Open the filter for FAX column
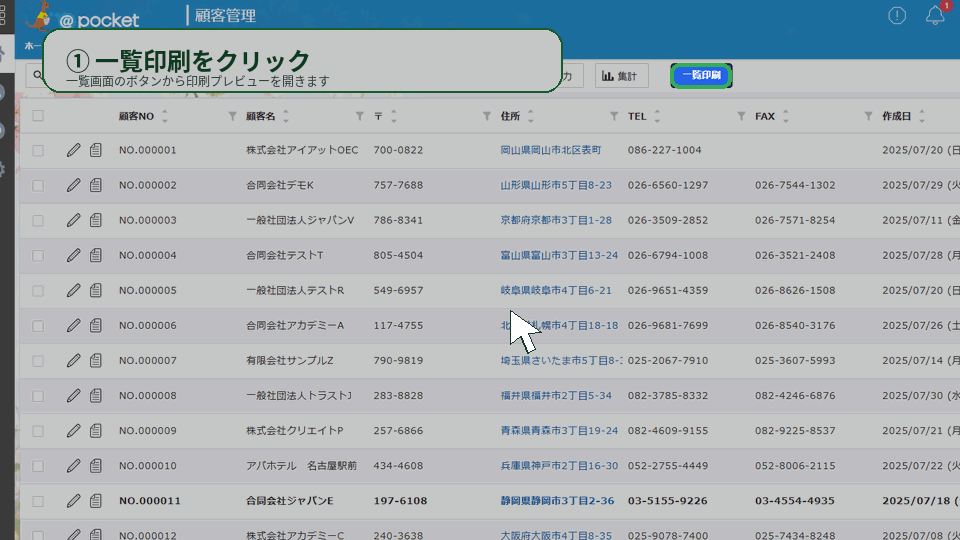The width and height of the screenshot is (960, 540). coord(868,116)
